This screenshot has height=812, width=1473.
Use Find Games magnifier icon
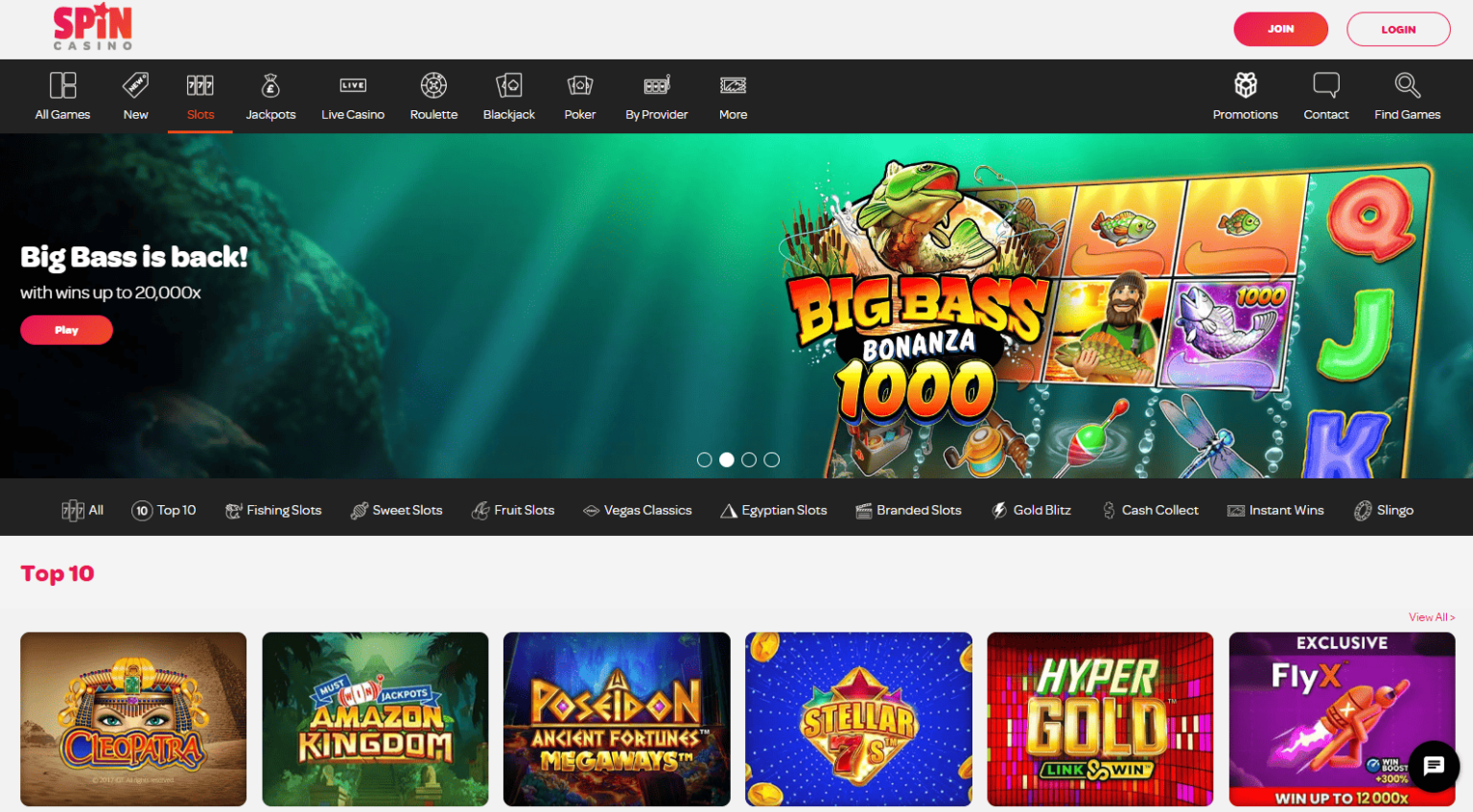point(1406,84)
